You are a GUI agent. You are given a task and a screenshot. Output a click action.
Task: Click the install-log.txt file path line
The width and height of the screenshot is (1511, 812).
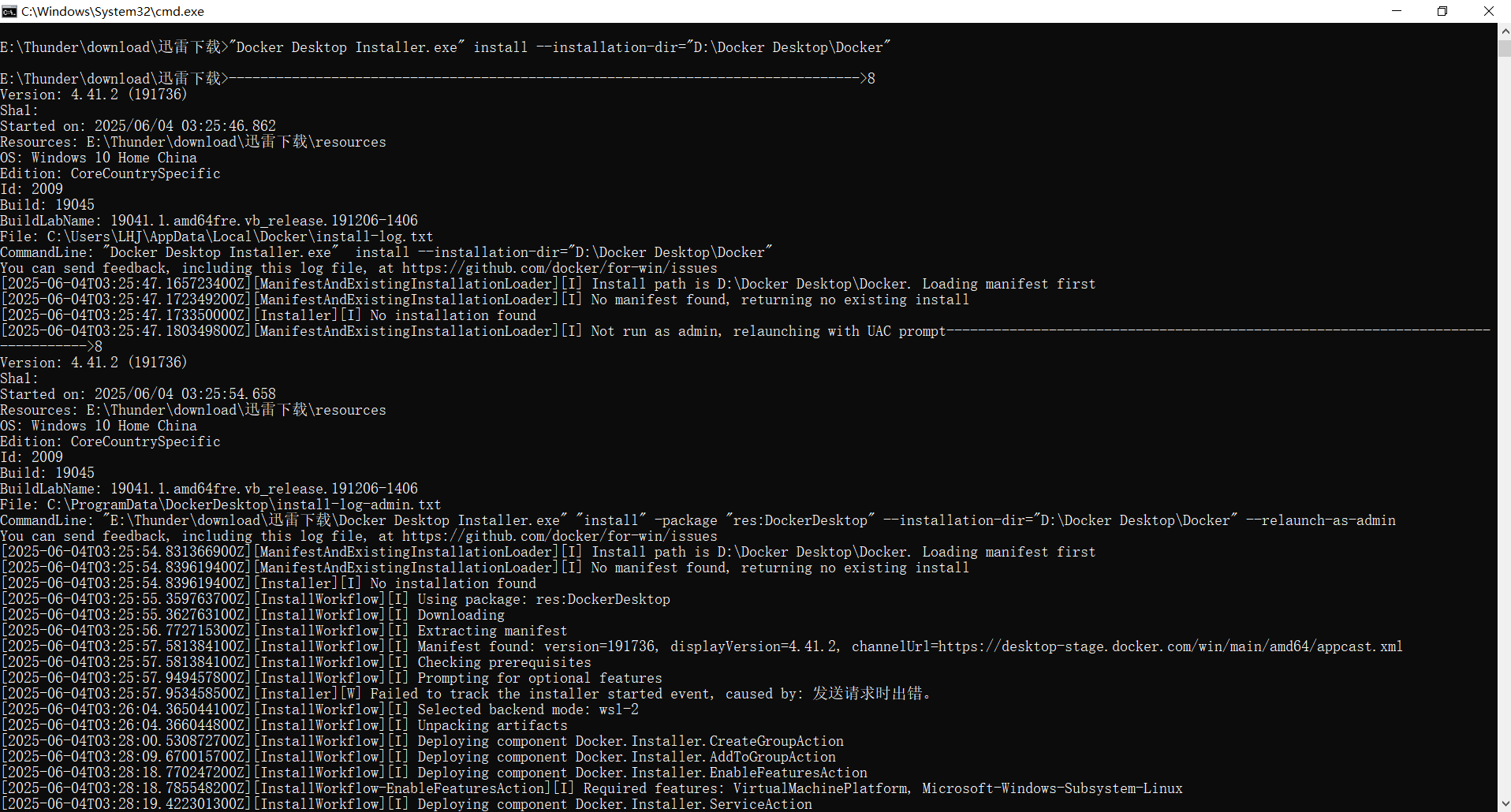click(217, 237)
